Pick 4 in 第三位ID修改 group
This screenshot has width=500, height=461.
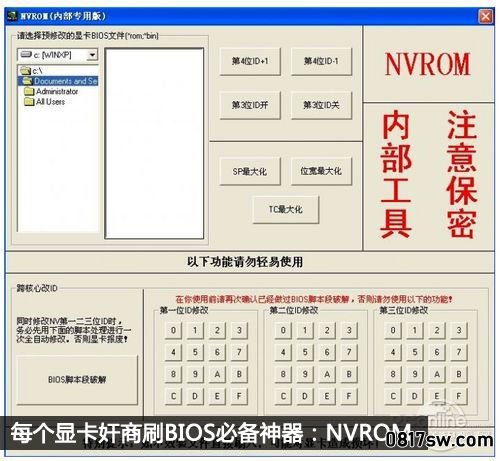[x=393, y=352]
